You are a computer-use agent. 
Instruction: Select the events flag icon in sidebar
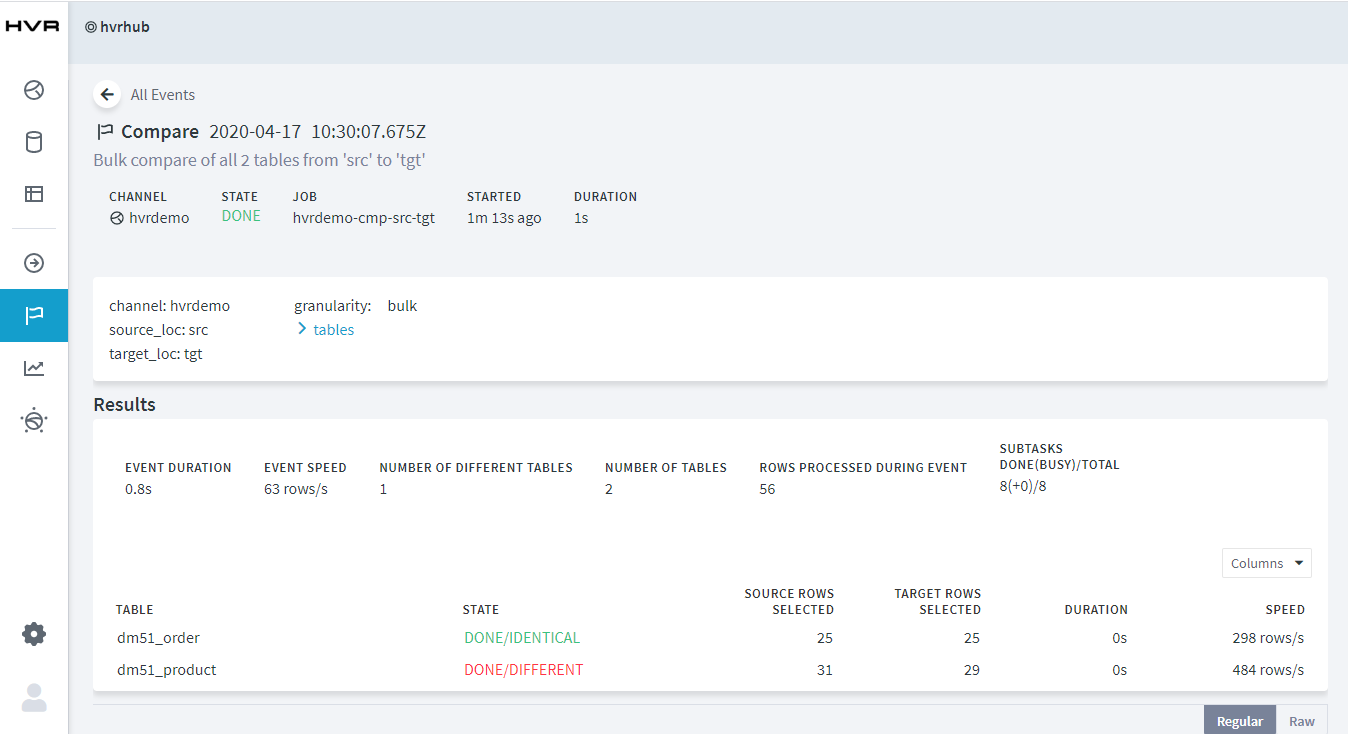(x=34, y=316)
